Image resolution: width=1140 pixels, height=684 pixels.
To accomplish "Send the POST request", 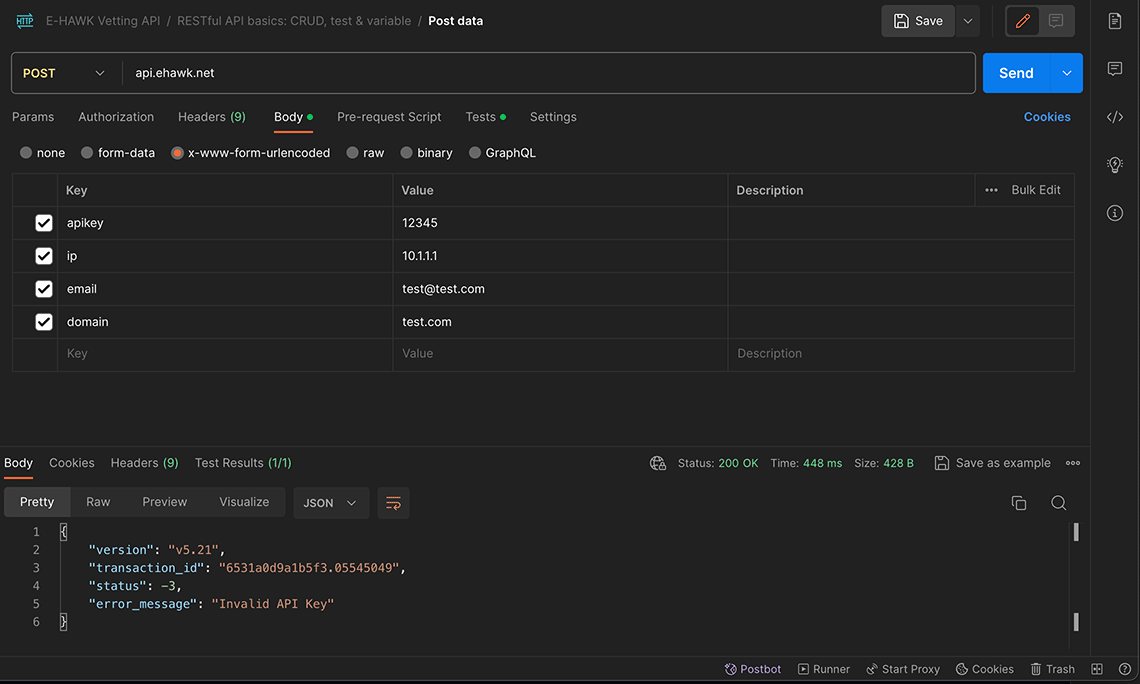I will (1016, 73).
